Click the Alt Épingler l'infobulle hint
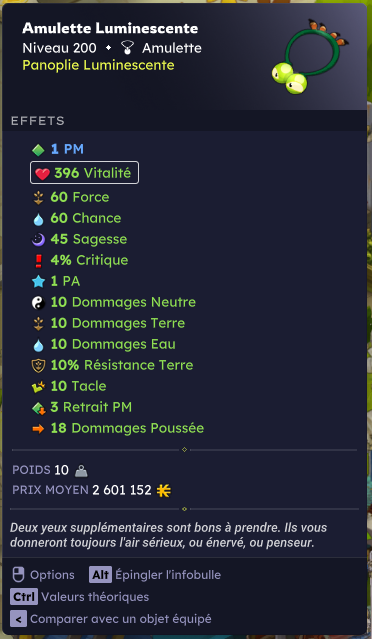Screen dimensions: 372x639 155,575
